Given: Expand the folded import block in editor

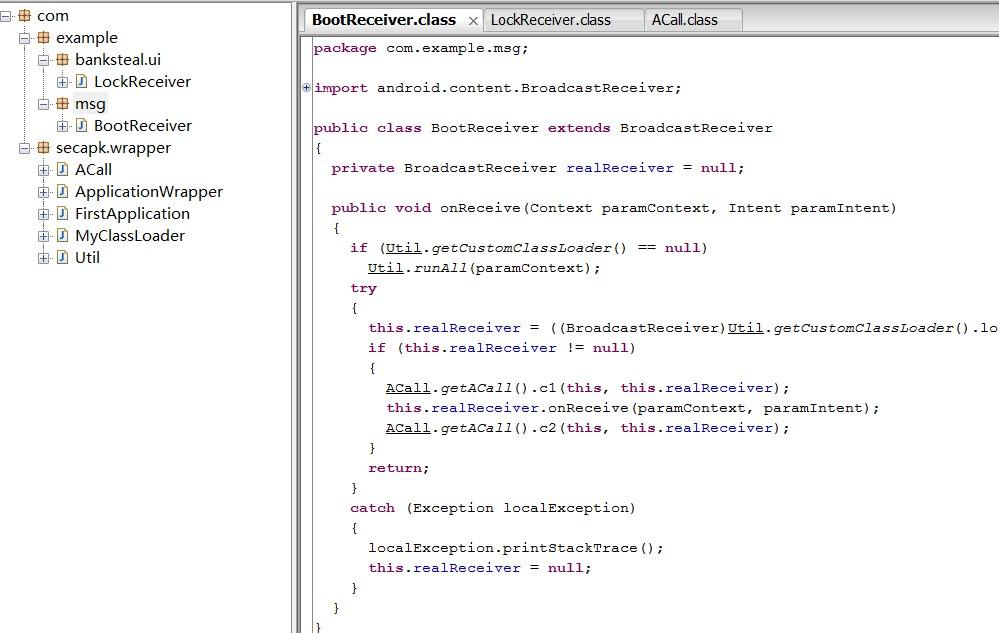Looking at the screenshot, I should pyautogui.click(x=306, y=88).
